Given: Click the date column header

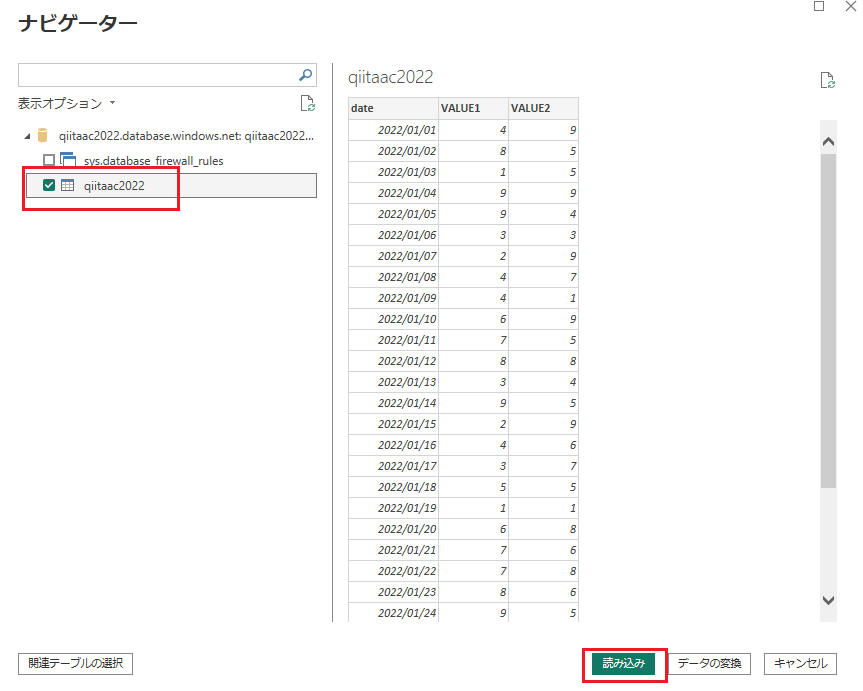Looking at the screenshot, I should point(393,108).
